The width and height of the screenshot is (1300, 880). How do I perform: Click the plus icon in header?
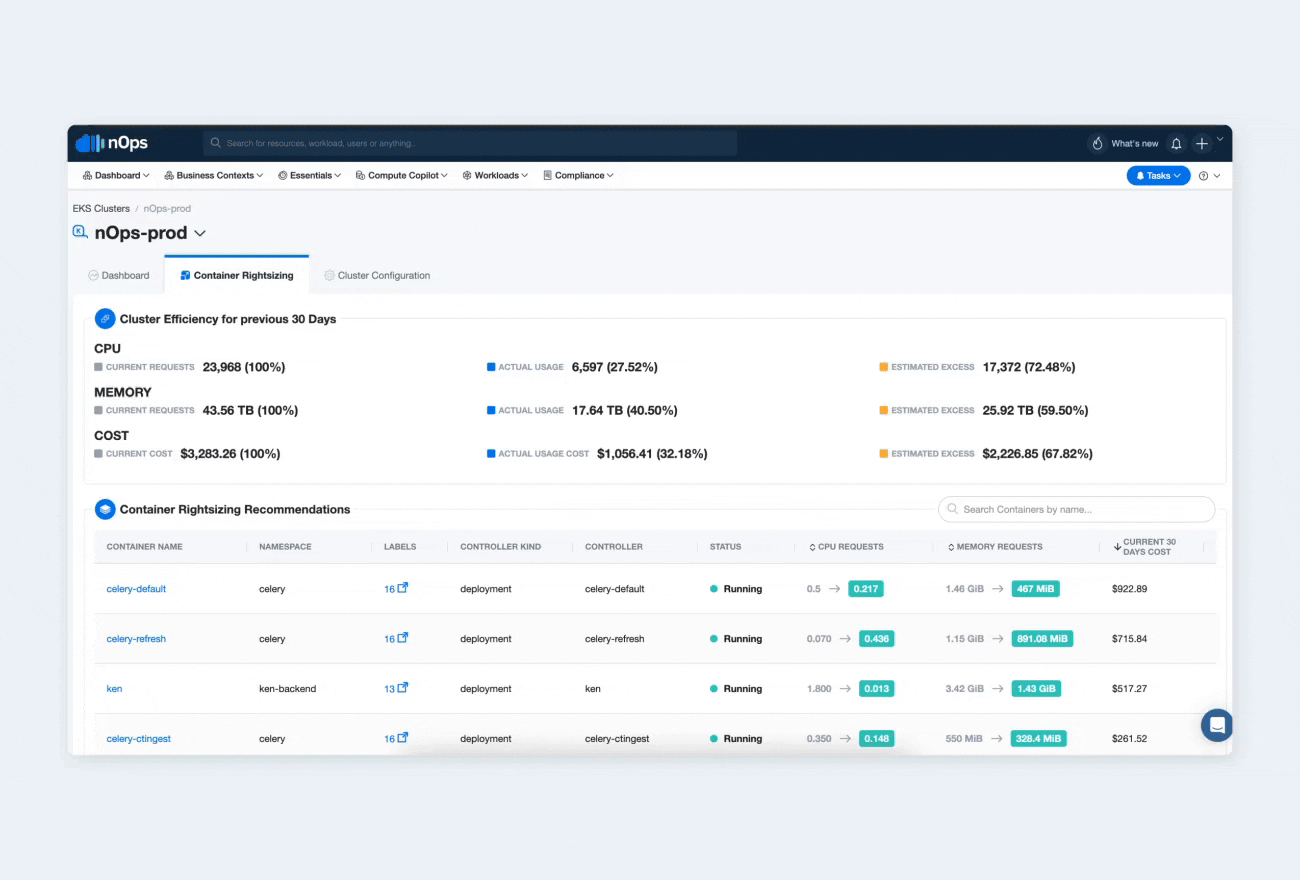click(x=1202, y=144)
